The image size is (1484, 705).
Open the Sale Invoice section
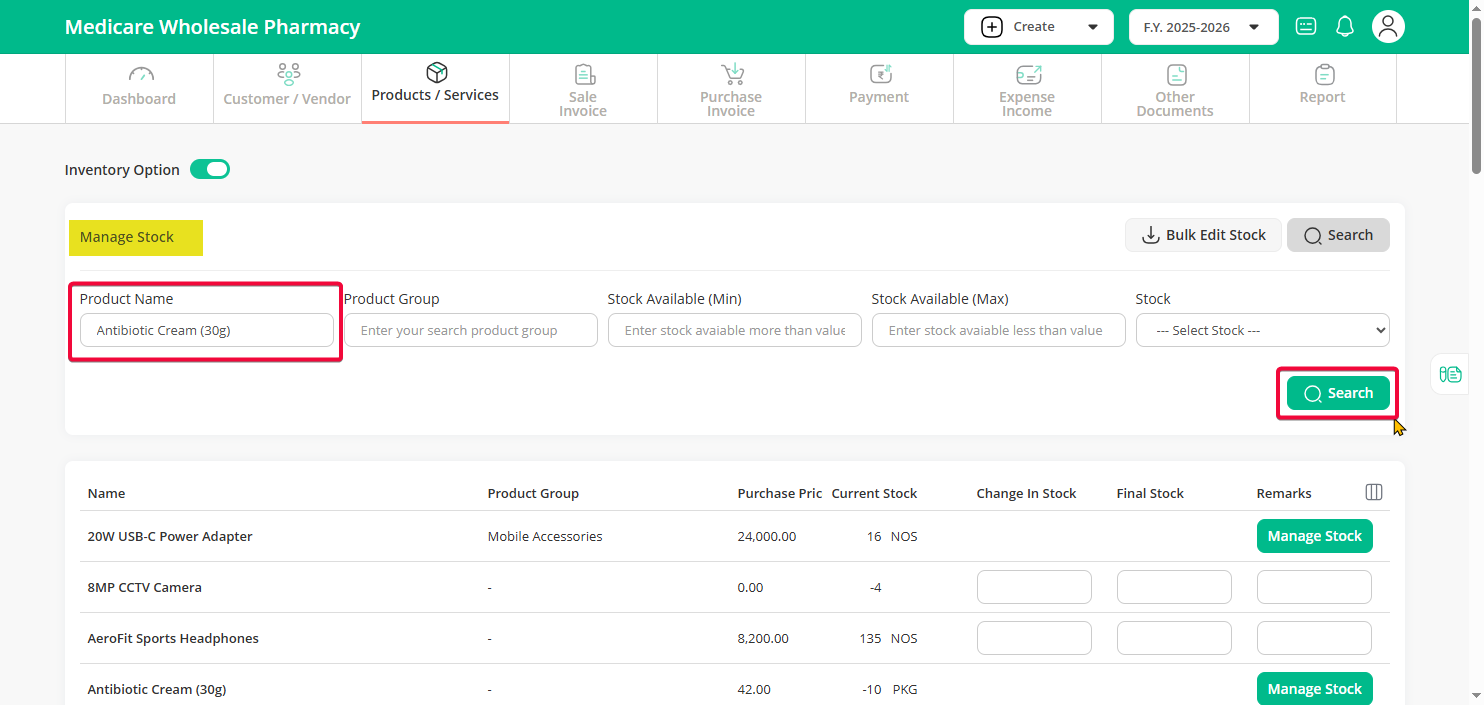coord(583,90)
